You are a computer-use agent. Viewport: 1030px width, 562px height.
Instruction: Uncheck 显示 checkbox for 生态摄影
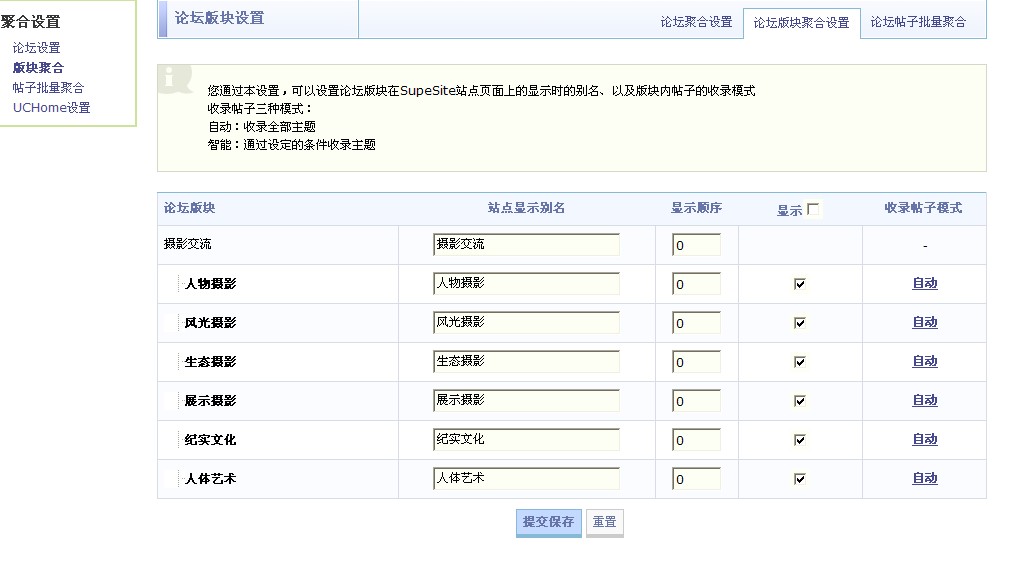point(799,362)
